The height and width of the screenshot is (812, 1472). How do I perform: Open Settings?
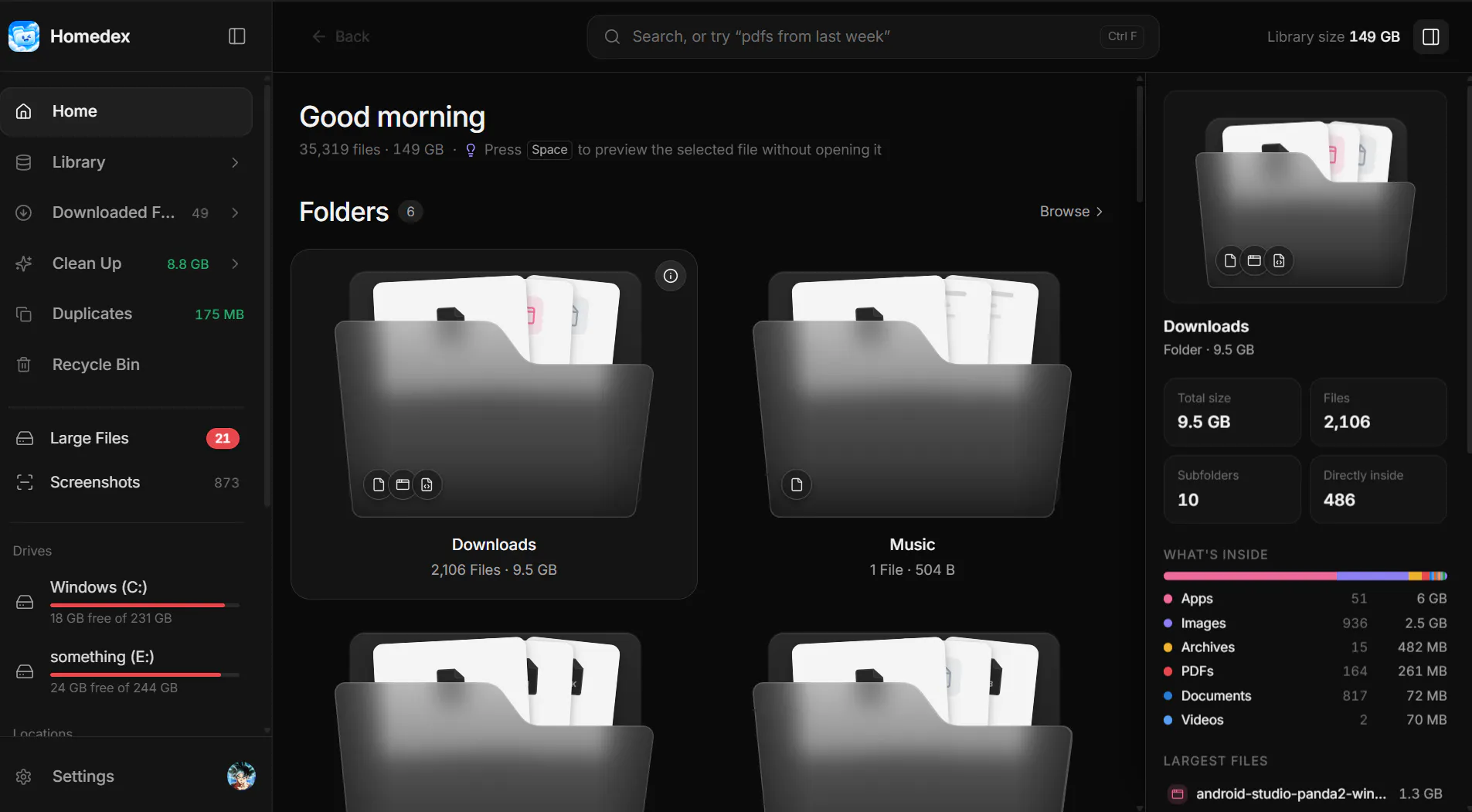[83, 776]
